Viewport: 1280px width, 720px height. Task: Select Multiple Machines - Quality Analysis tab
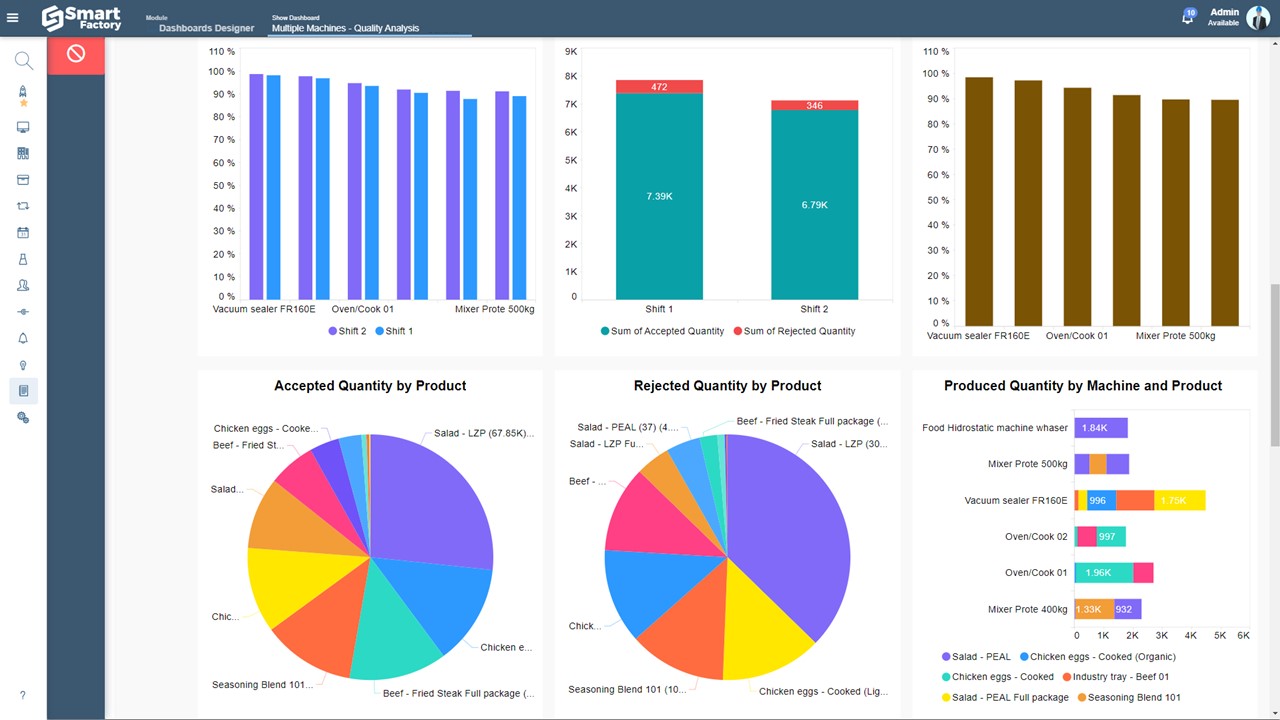346,28
